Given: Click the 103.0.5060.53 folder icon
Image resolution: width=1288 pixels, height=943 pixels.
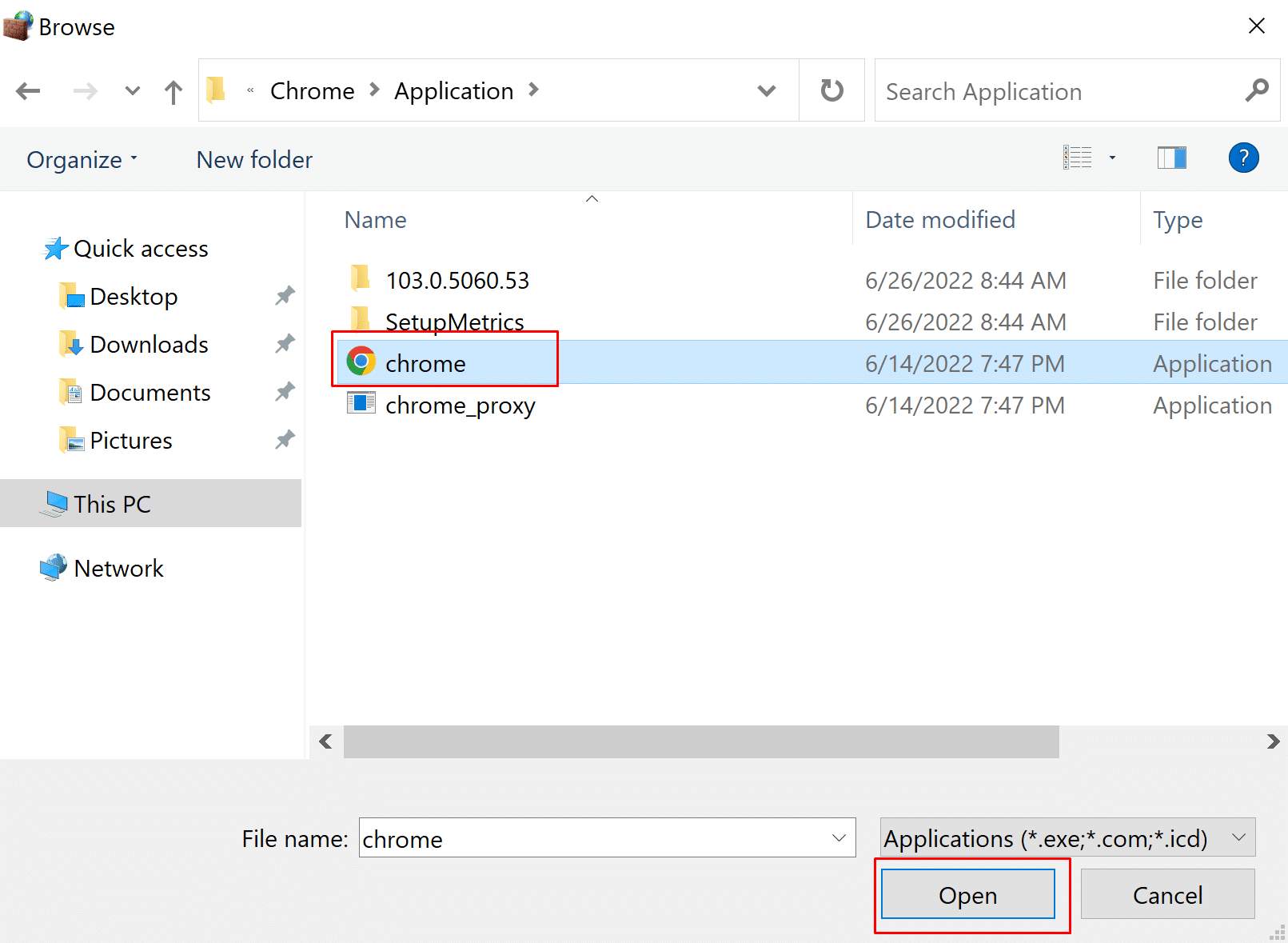Looking at the screenshot, I should 361,278.
